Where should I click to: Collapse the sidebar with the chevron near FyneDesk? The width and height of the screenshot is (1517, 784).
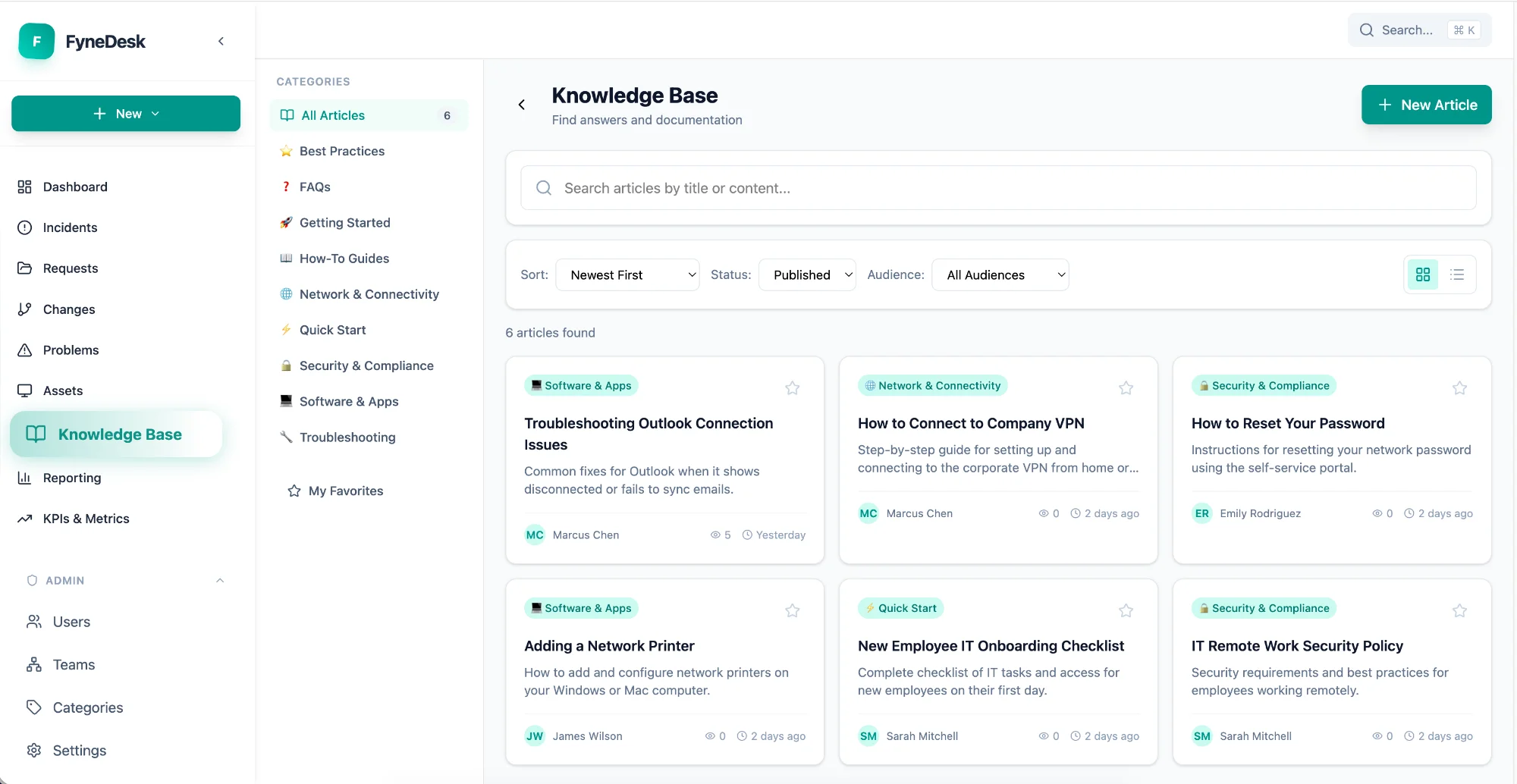pyautogui.click(x=221, y=41)
